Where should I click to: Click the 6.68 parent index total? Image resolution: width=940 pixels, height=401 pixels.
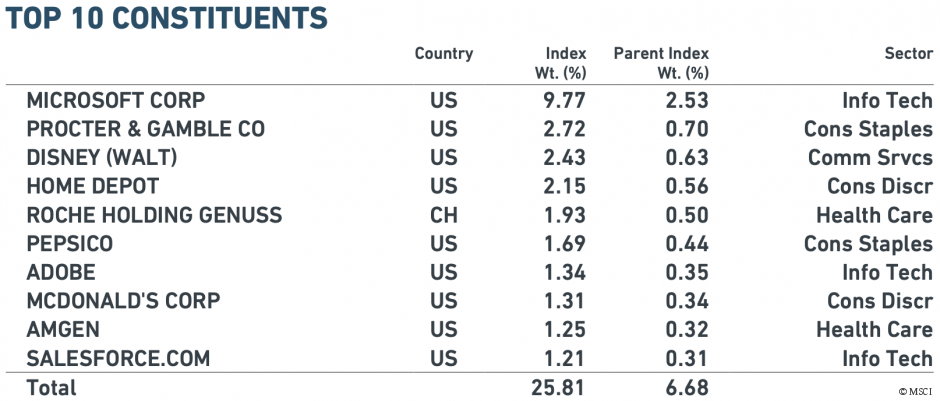point(686,387)
